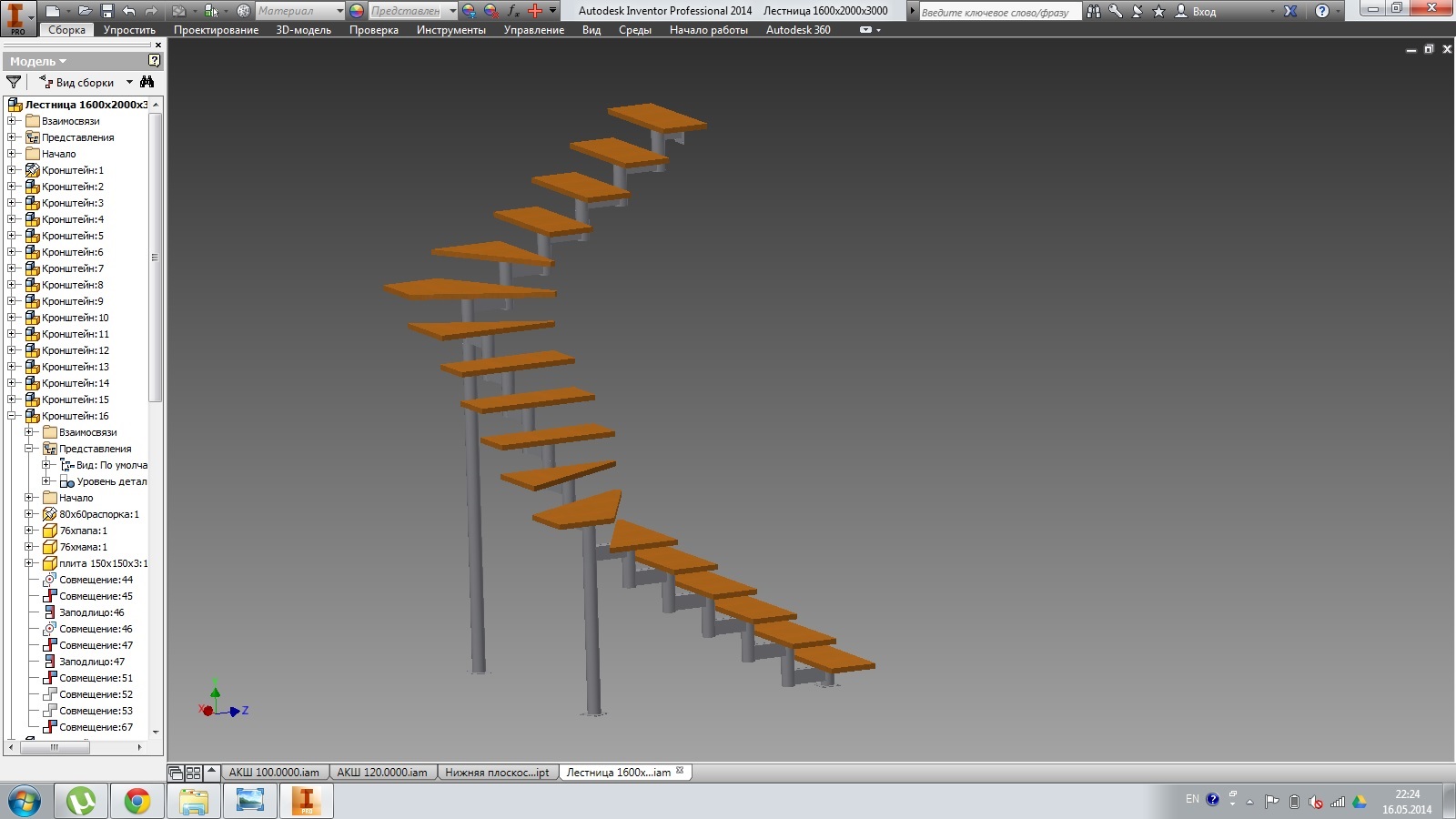
Task: Click the tile windows icon at bottom
Action: tap(194, 773)
